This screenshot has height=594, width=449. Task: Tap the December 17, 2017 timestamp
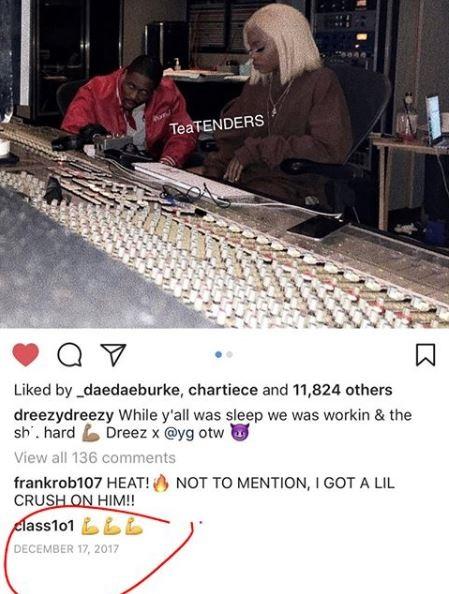[66, 549]
